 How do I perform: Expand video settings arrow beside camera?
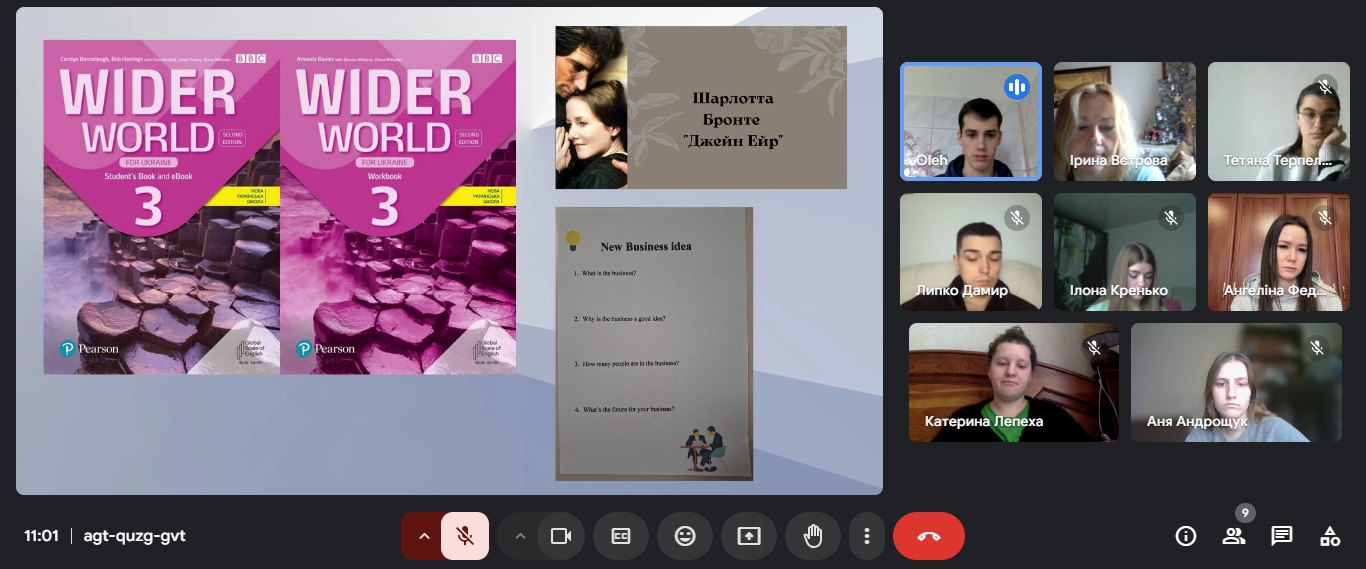[518, 536]
